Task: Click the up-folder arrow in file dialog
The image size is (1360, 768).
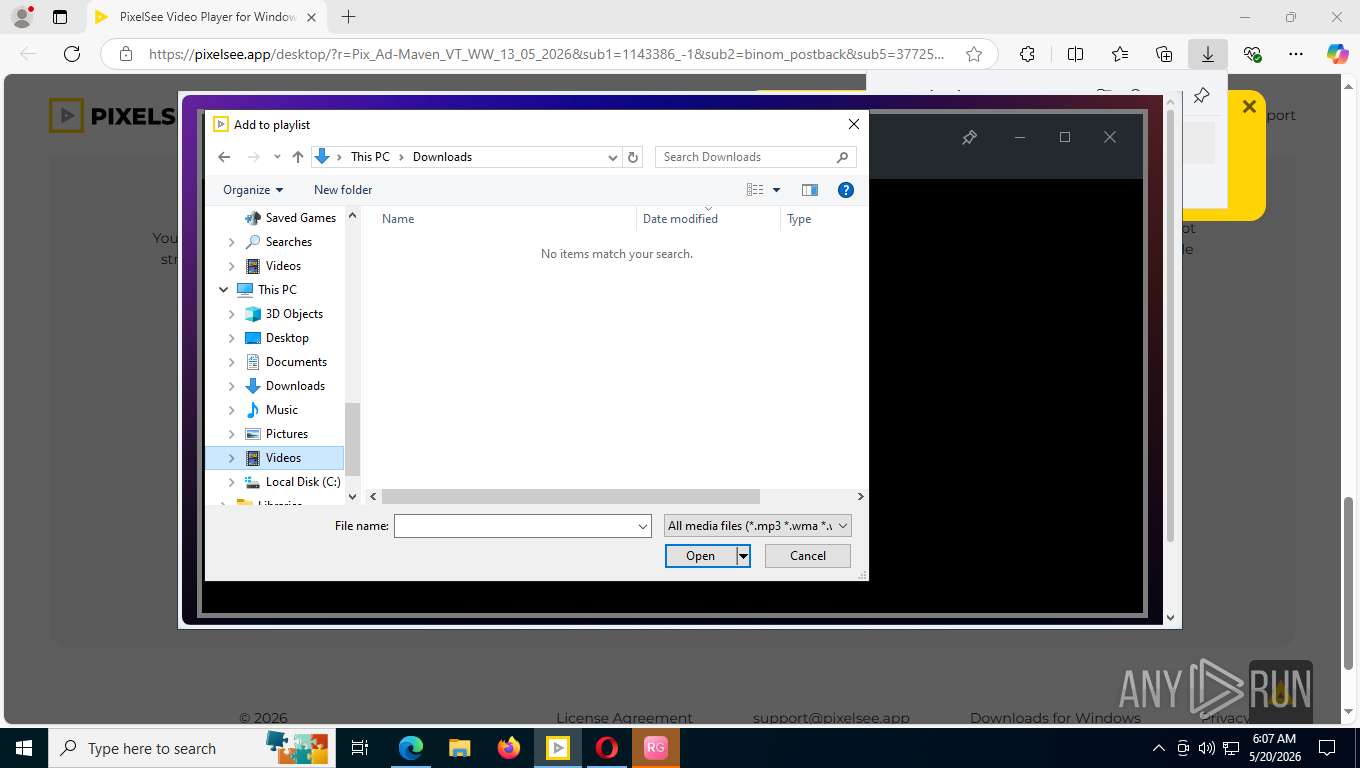Action: click(298, 157)
